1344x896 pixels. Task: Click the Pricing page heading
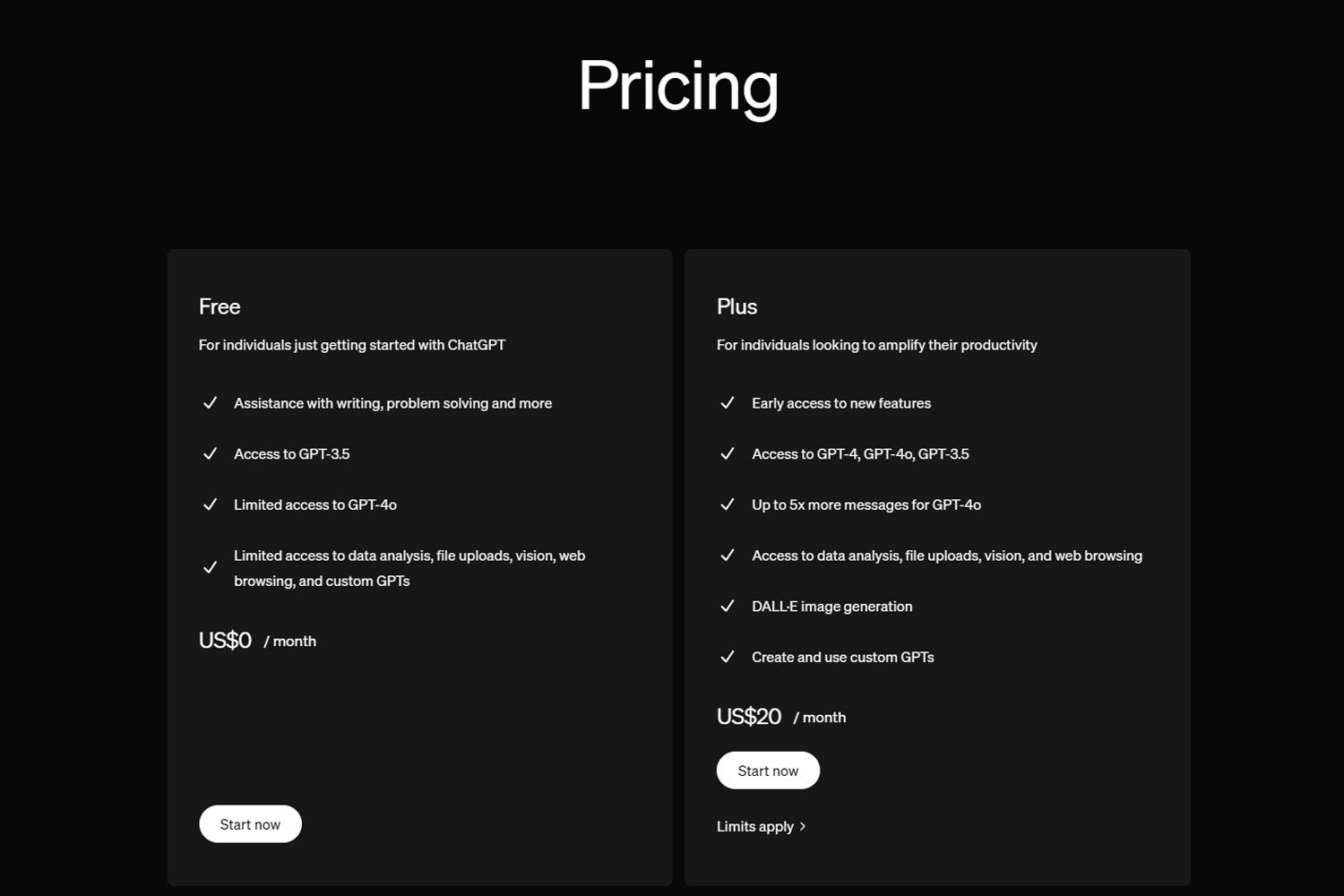tap(678, 86)
